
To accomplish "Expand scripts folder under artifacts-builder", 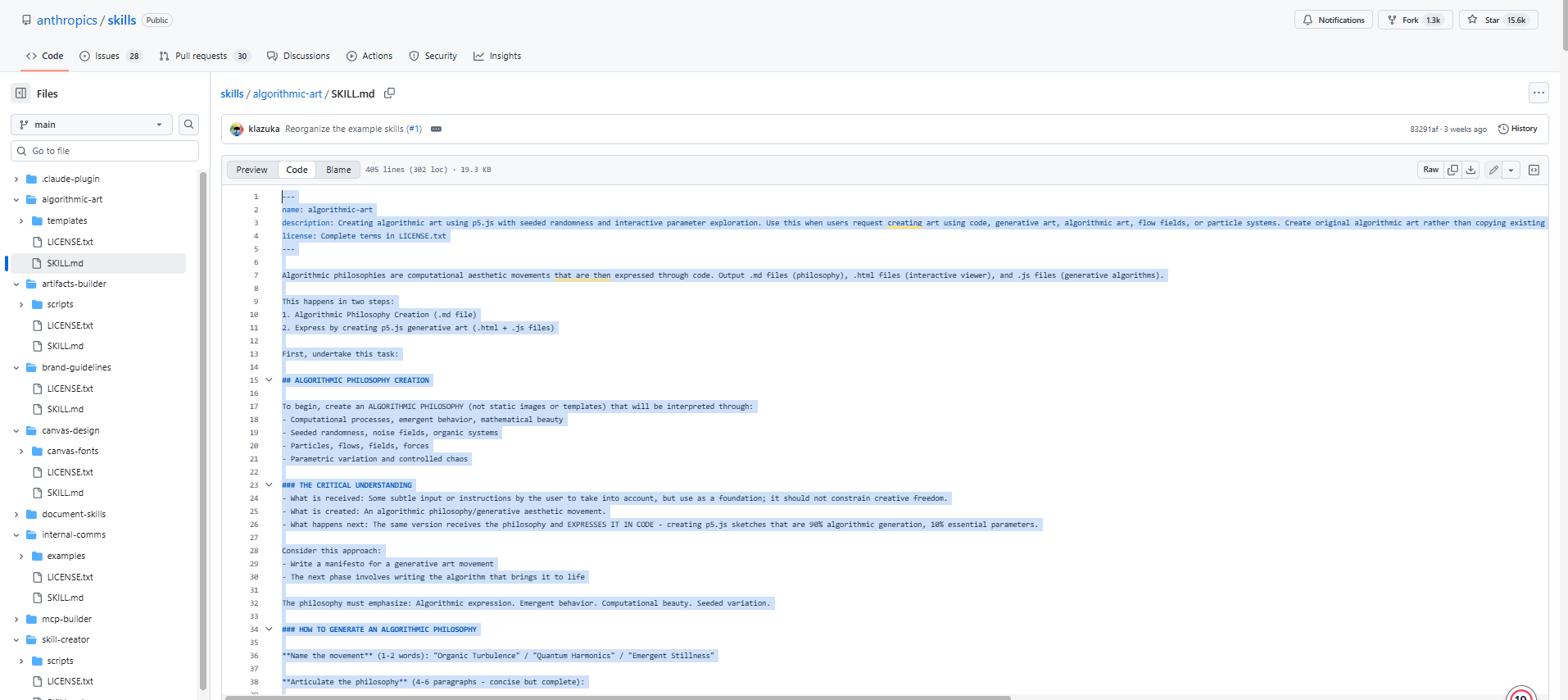I will (21, 304).
